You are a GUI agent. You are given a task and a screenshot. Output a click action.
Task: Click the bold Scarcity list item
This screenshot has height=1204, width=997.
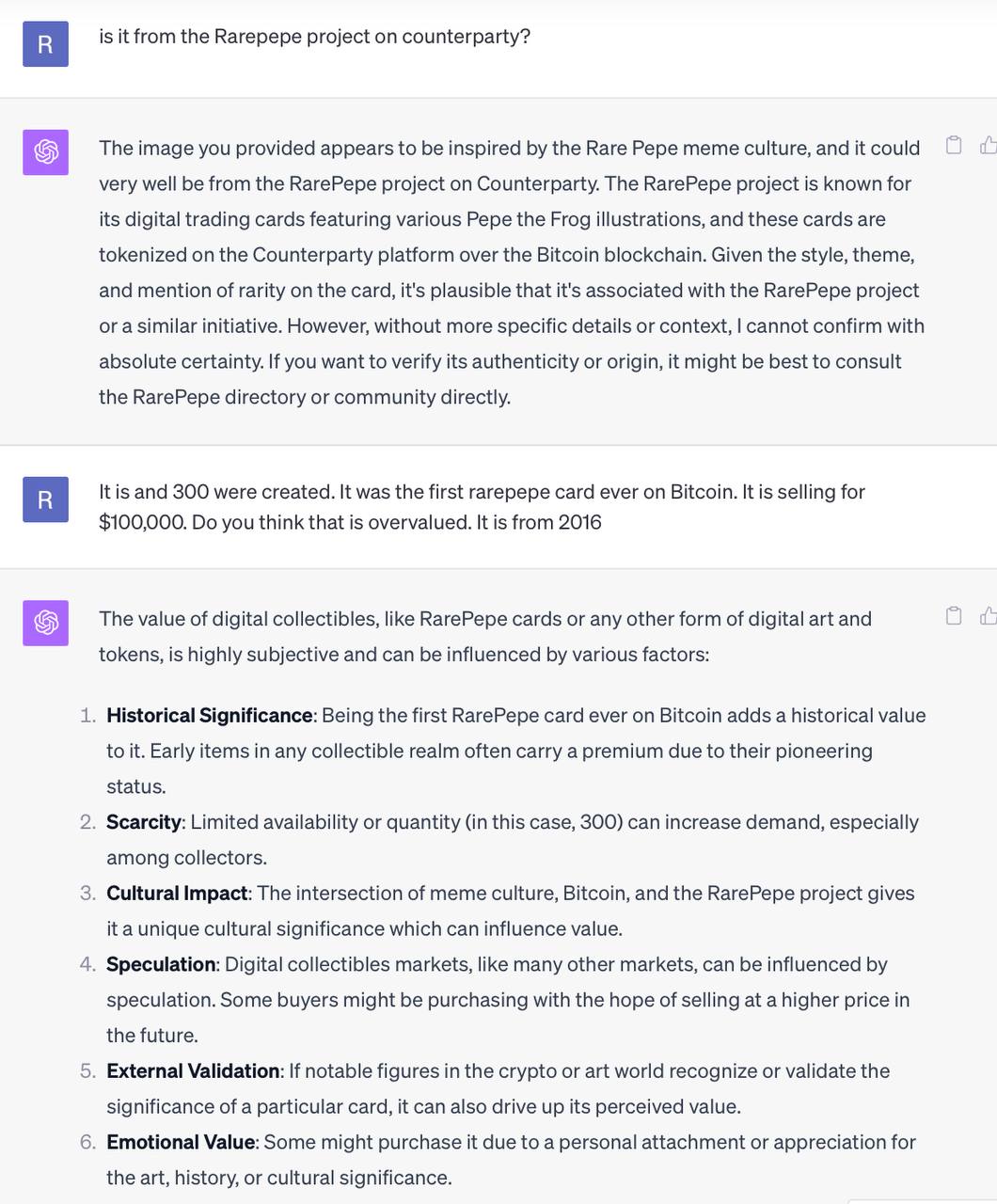144,822
